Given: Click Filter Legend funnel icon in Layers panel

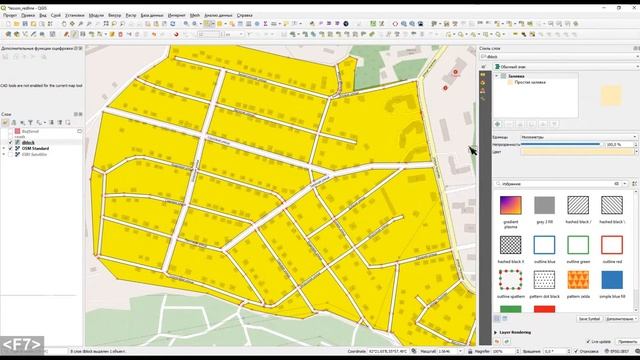Looking at the screenshot, I should point(30,122).
